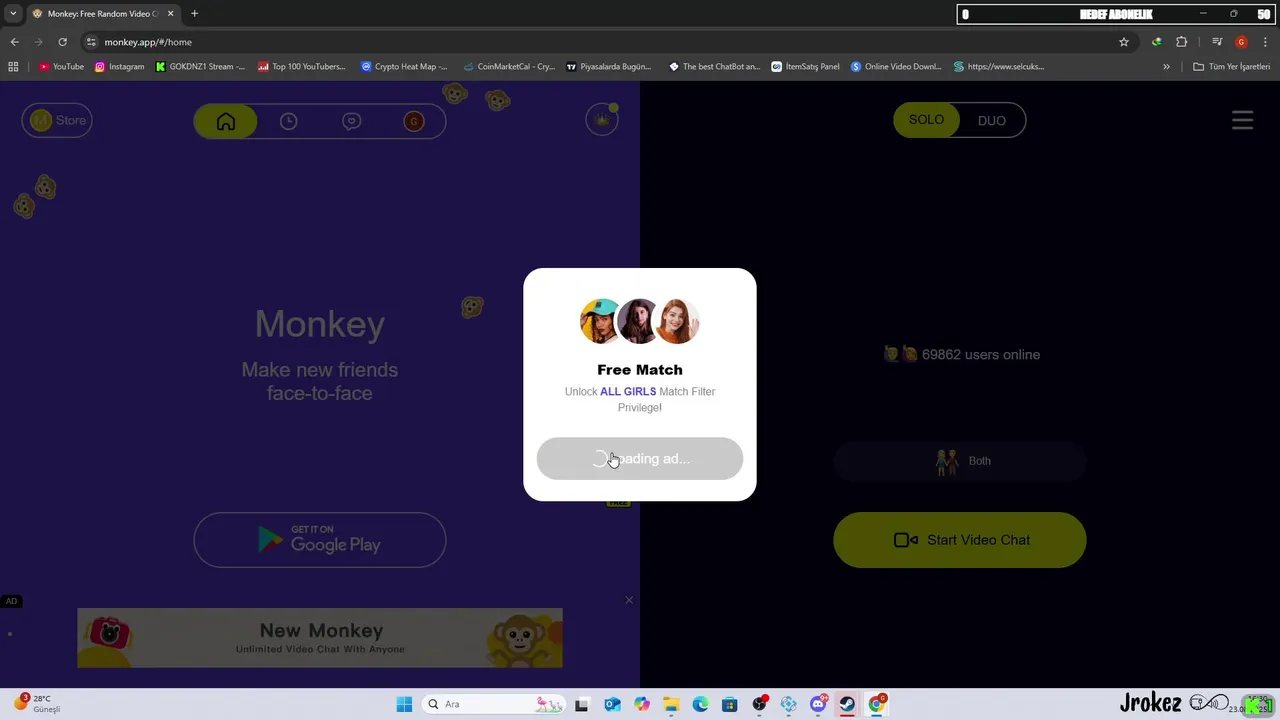Viewport: 1280px width, 720px height.
Task: Open the CoinMarketCal bookmark
Action: (508, 67)
